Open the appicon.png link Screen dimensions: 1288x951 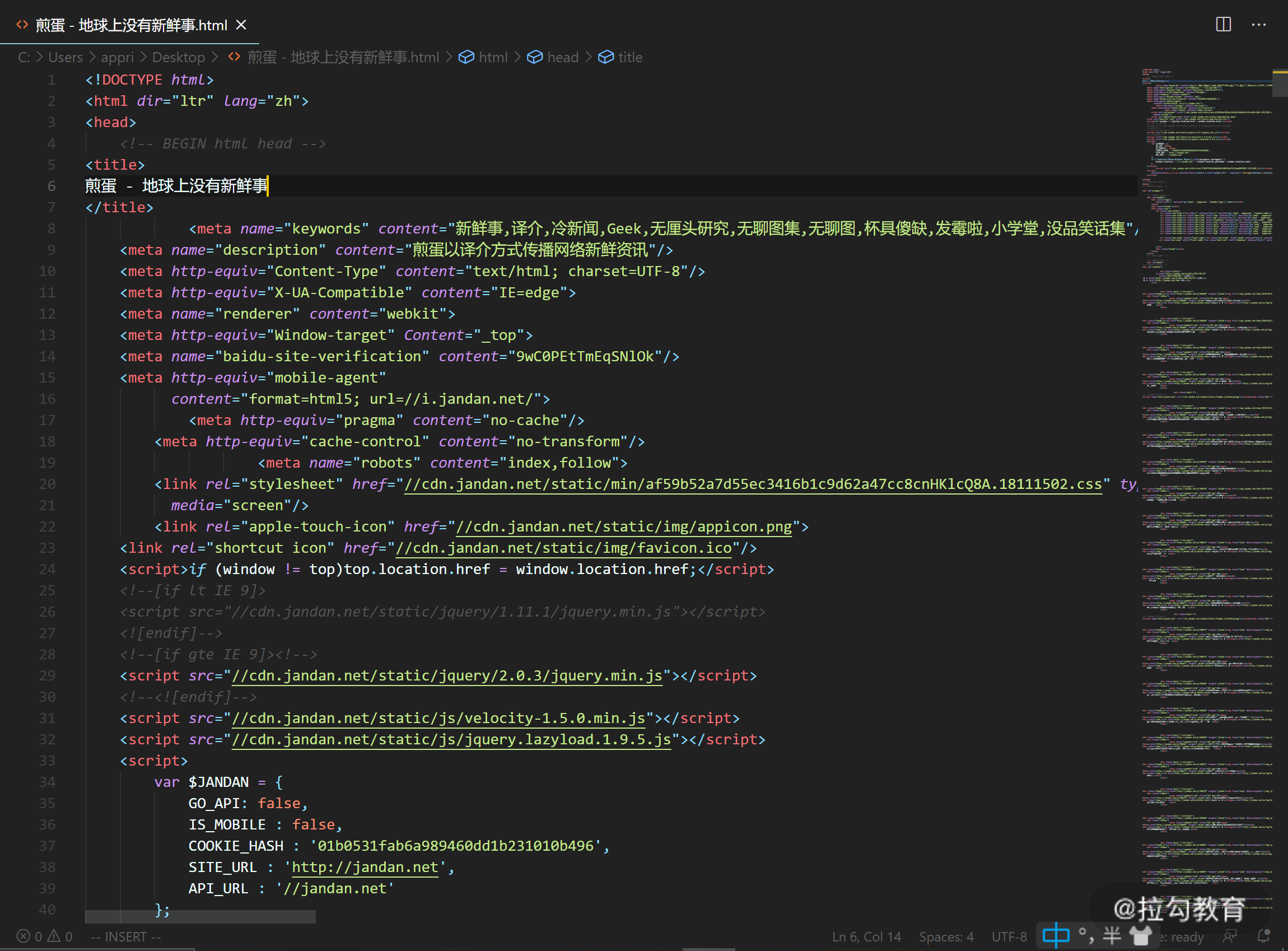tap(623, 526)
